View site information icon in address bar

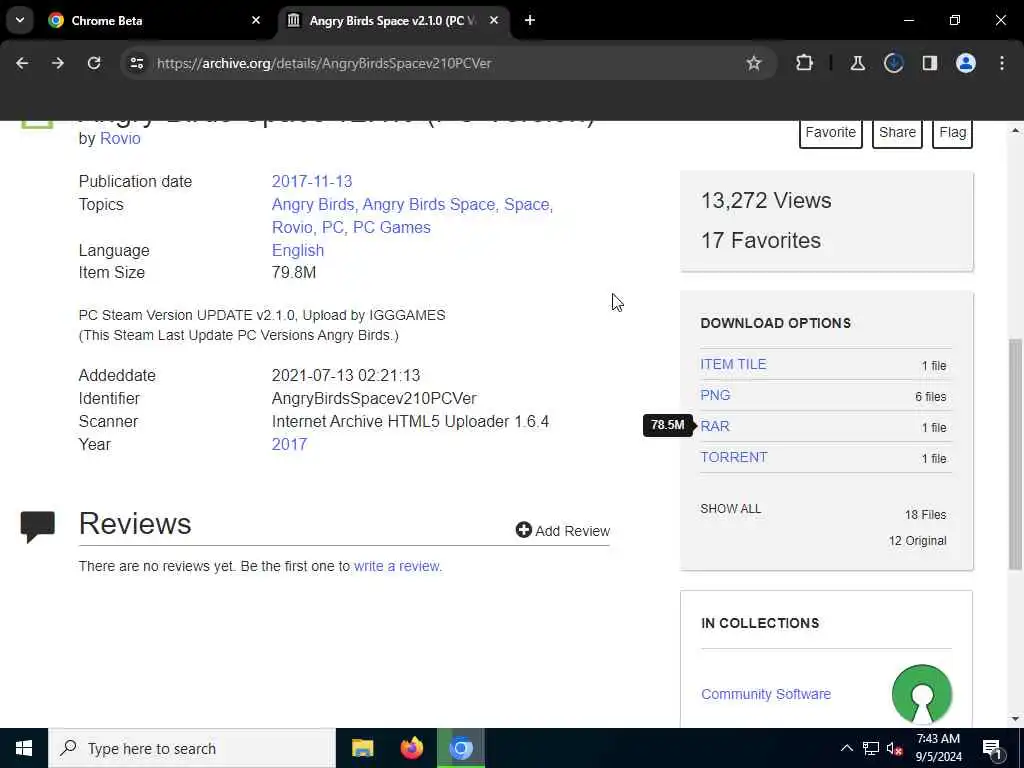pos(136,63)
